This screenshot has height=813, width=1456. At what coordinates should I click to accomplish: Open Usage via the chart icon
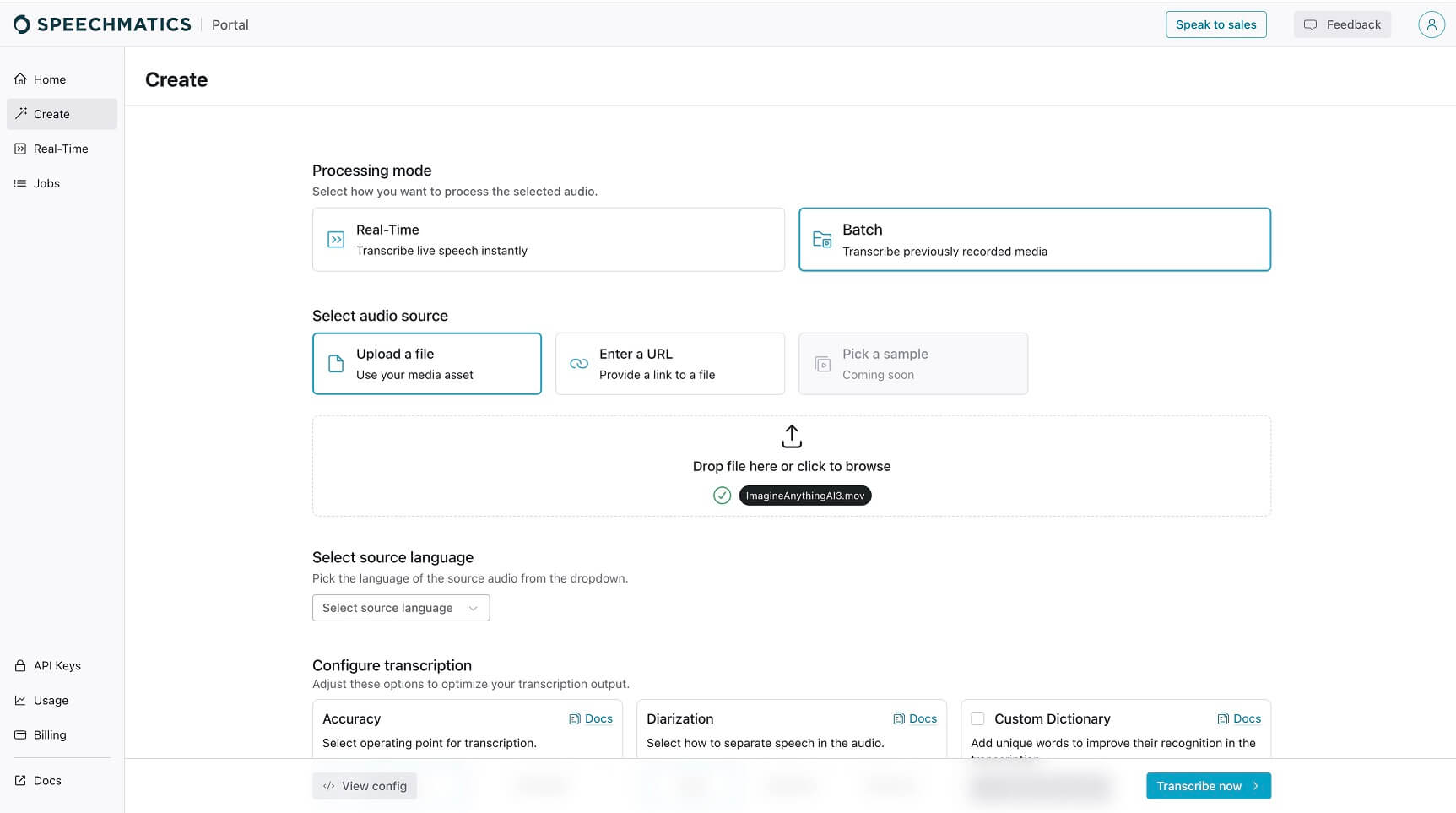pyautogui.click(x=21, y=700)
